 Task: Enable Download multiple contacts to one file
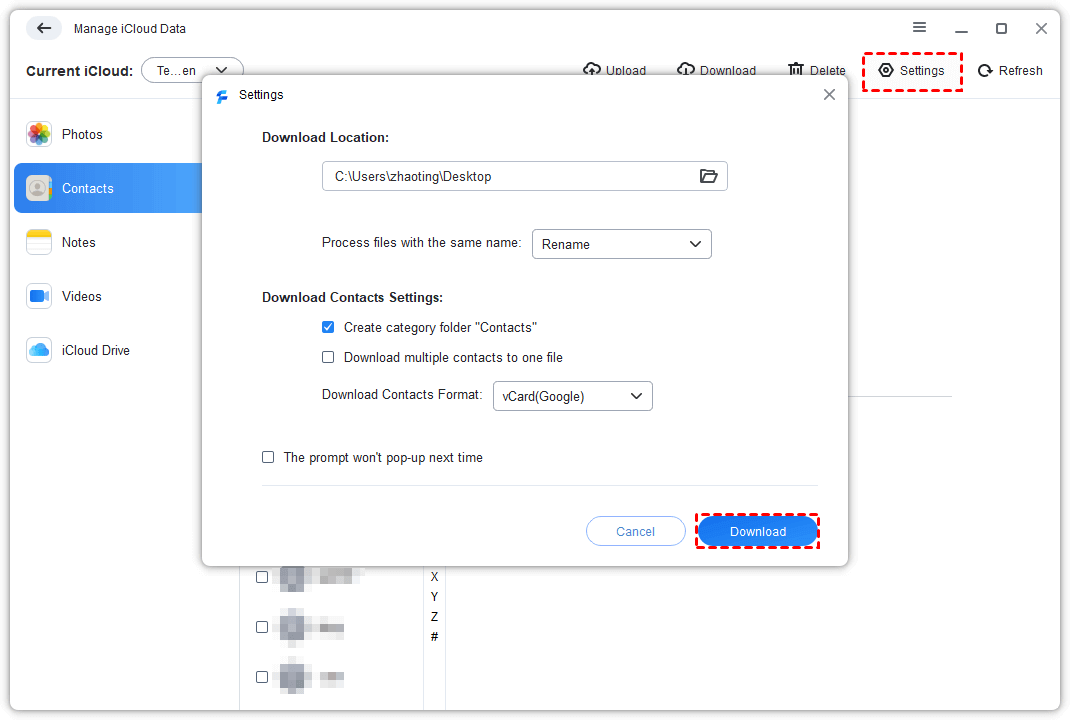tap(328, 358)
